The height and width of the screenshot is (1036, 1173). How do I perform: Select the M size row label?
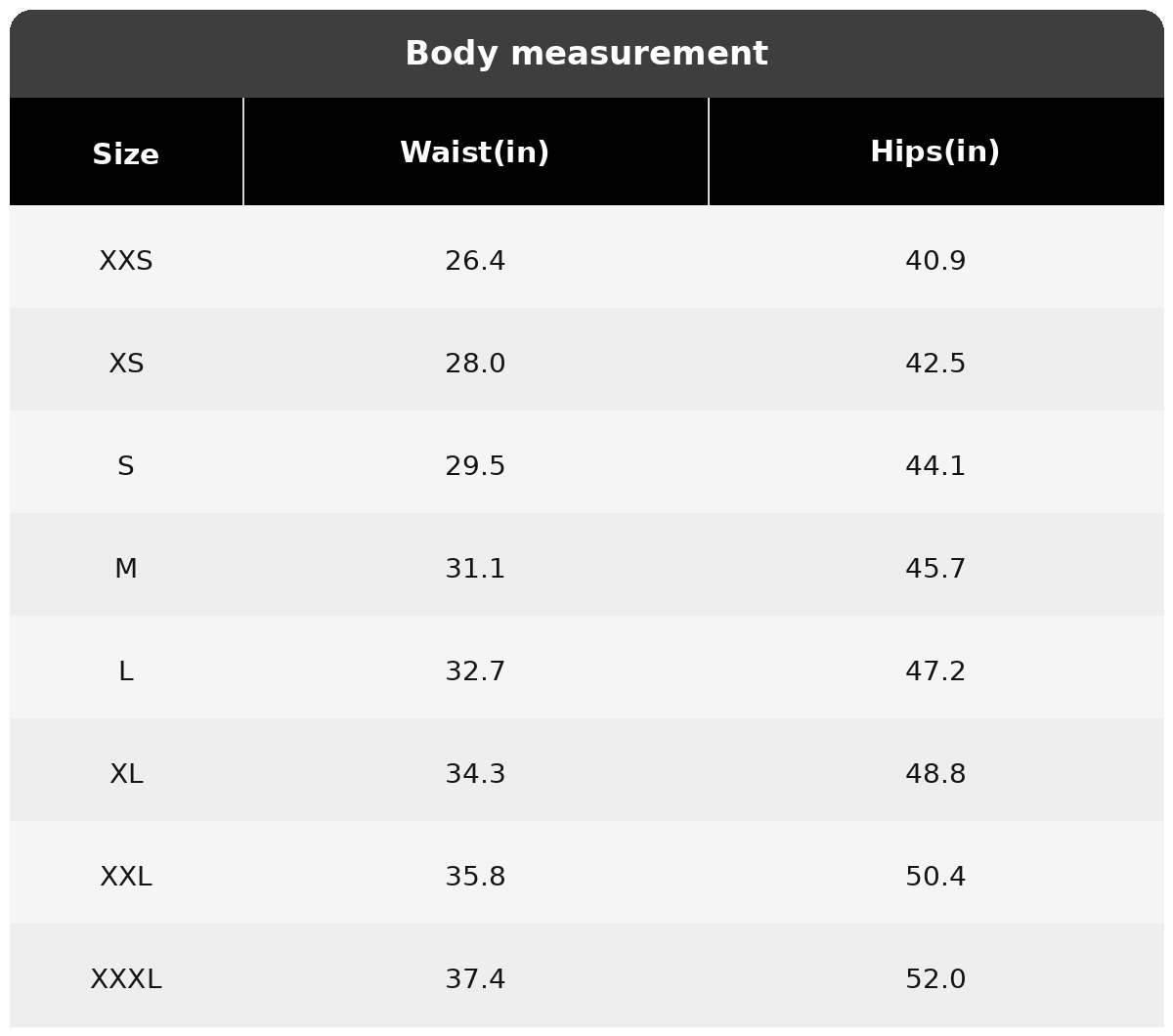[x=126, y=569]
